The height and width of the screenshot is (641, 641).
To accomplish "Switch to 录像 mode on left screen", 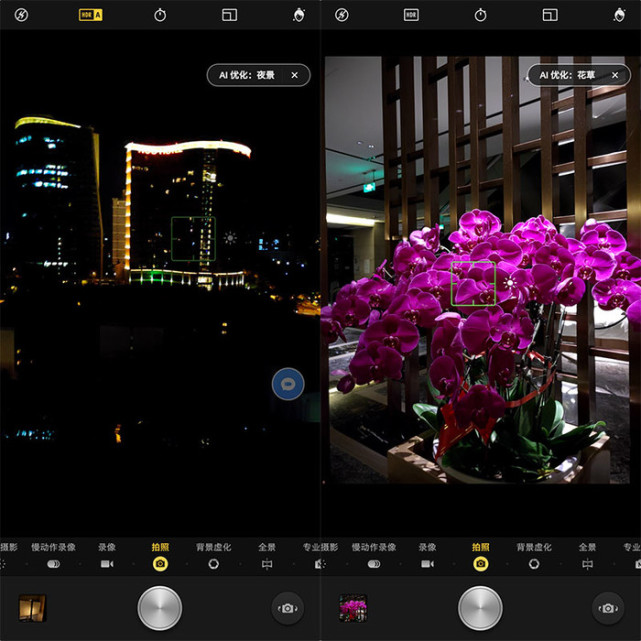I will coord(107,547).
